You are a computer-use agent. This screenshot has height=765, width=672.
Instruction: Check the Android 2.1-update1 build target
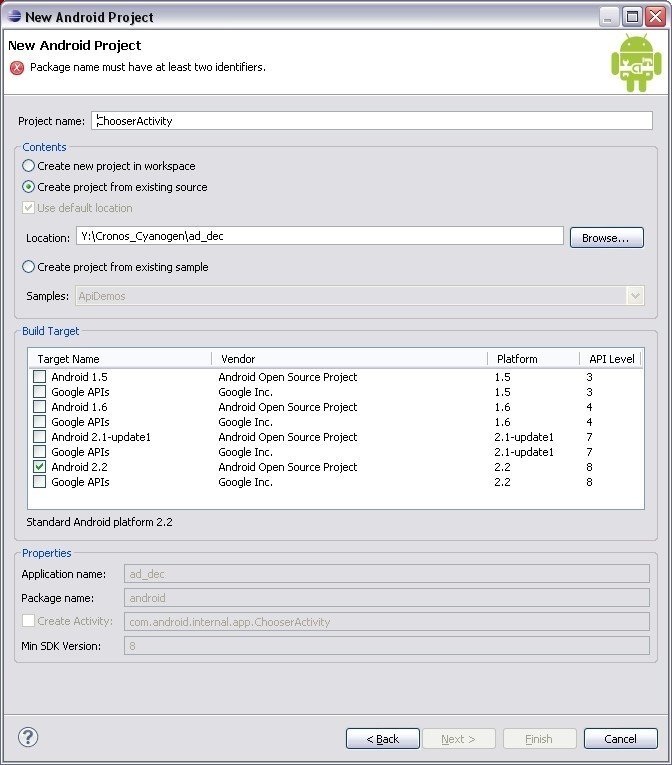[x=40, y=437]
